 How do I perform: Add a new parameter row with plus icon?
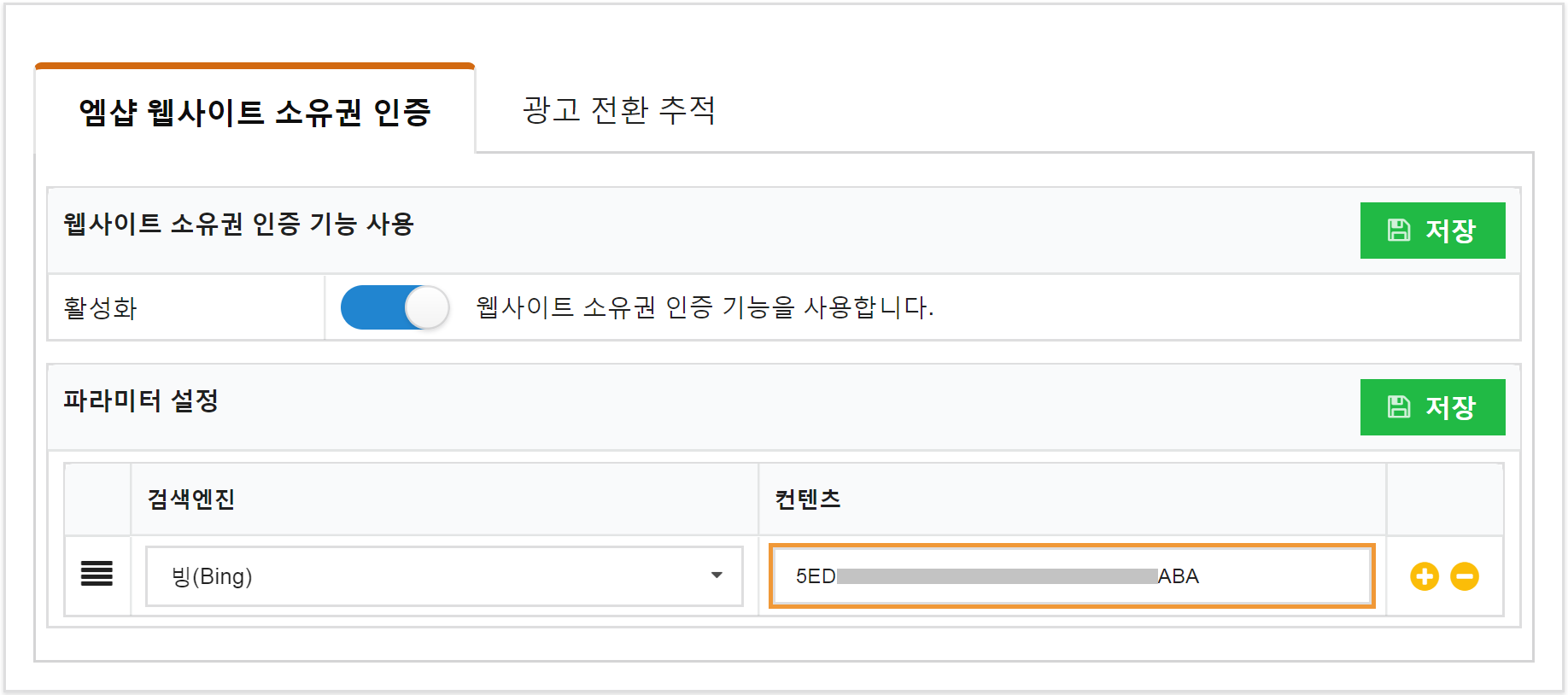pos(1424,576)
